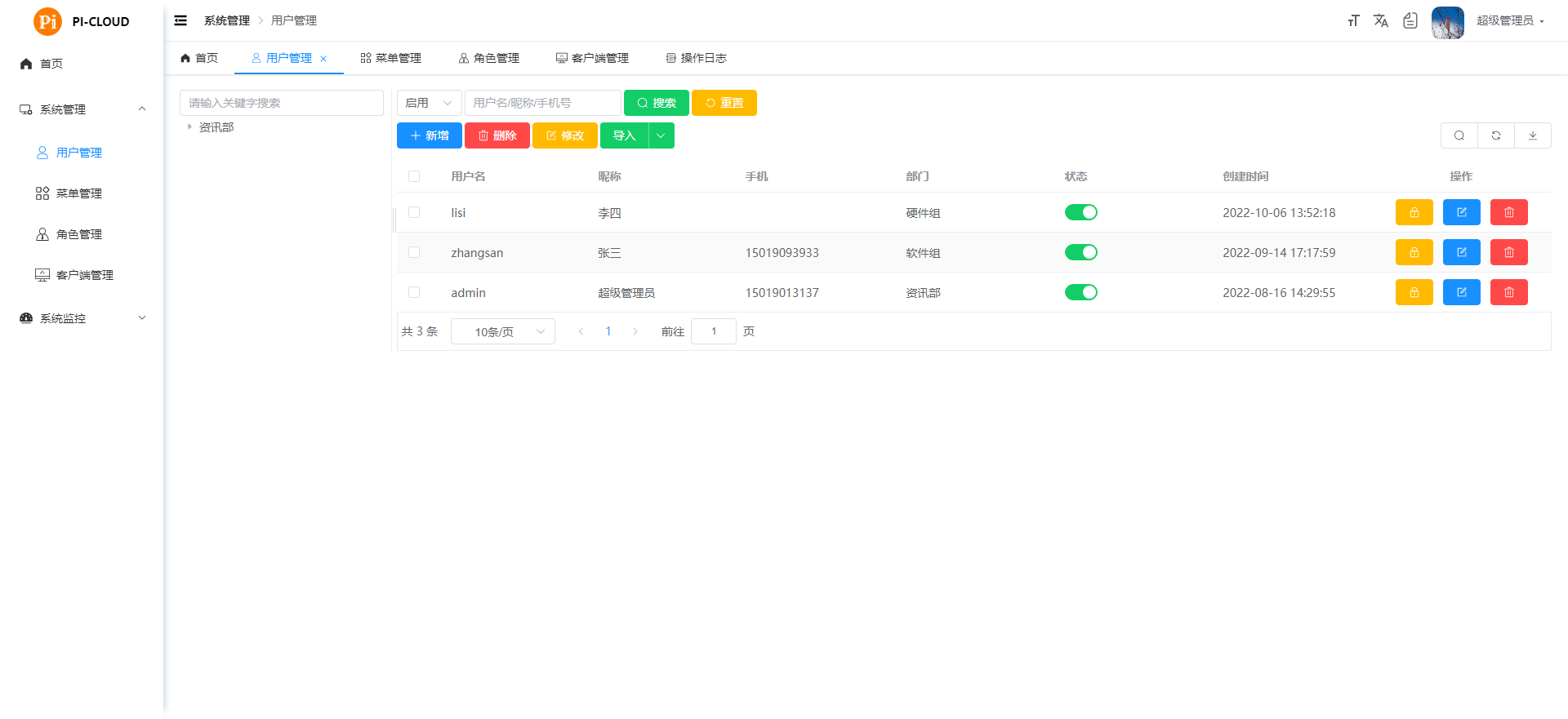Click yellow 修改 toolbar button
This screenshot has height=719, width=1568.
coord(565,135)
